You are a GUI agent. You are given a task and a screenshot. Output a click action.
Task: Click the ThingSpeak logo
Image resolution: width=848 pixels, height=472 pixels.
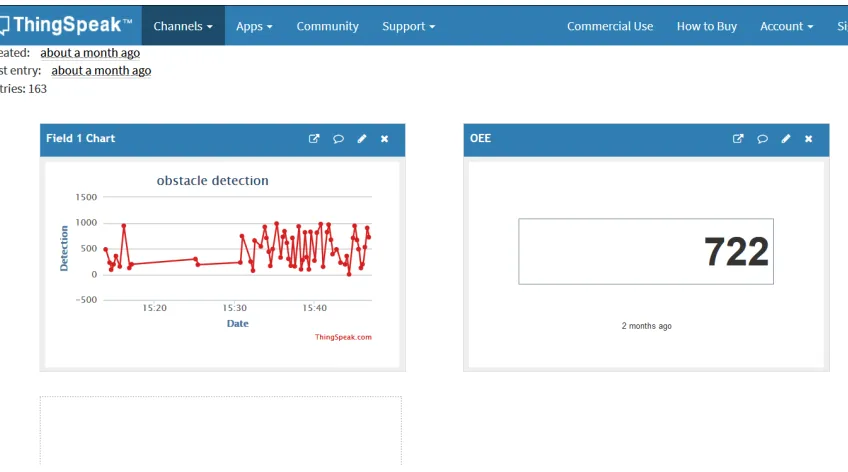point(66,25)
